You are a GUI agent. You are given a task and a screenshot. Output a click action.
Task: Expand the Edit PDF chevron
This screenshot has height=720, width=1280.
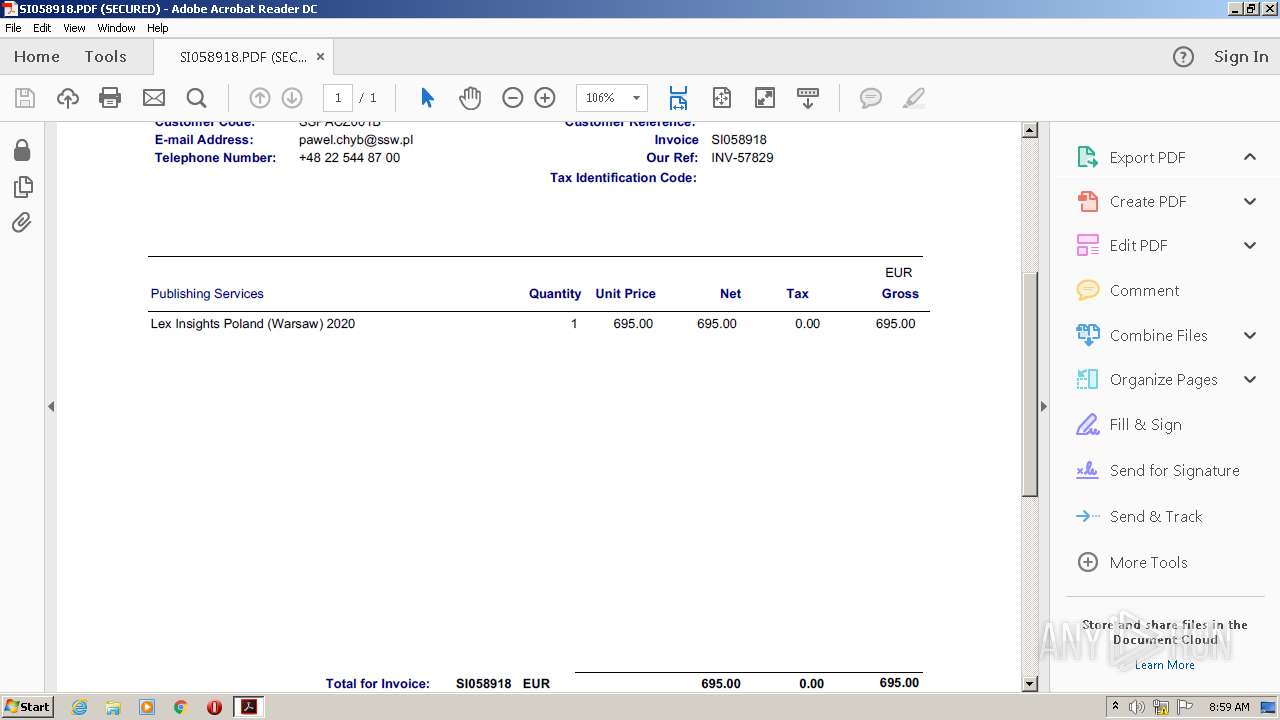coord(1250,245)
